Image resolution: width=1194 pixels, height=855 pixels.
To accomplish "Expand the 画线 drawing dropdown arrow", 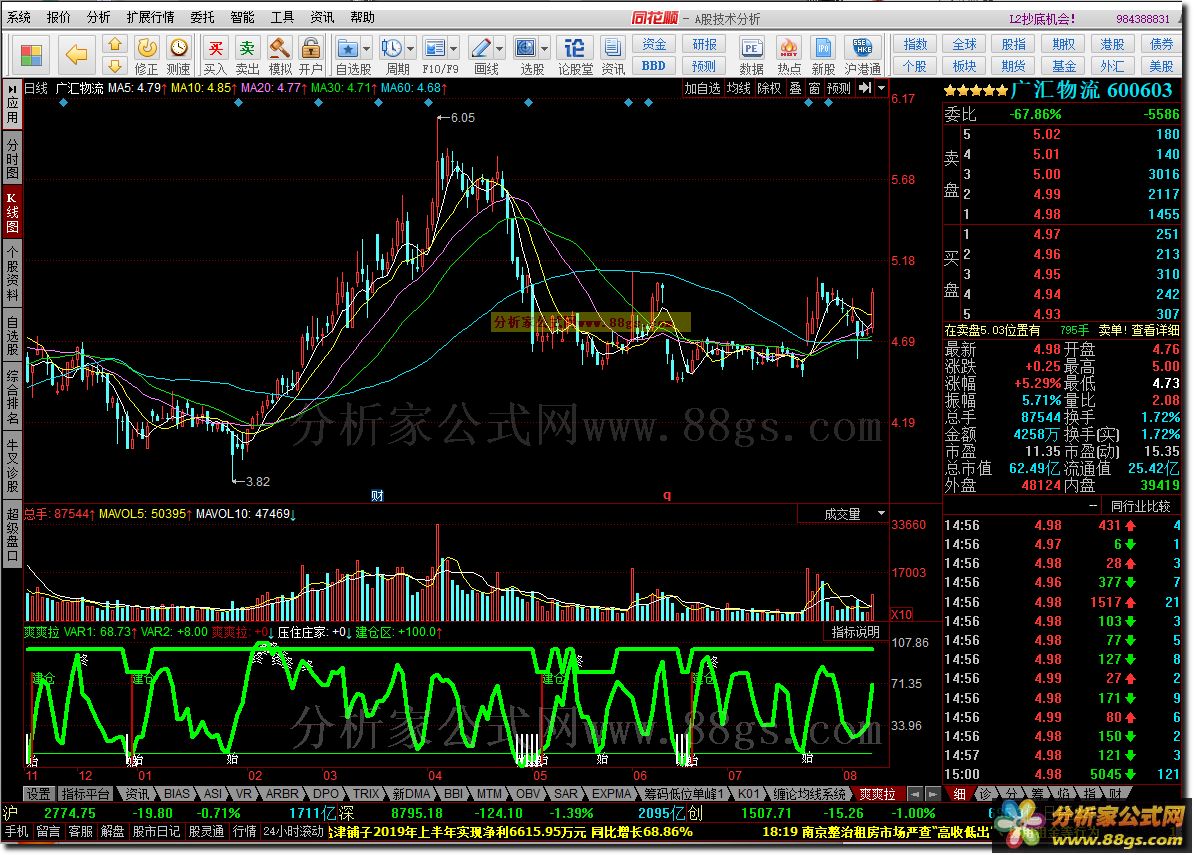I will [x=500, y=49].
